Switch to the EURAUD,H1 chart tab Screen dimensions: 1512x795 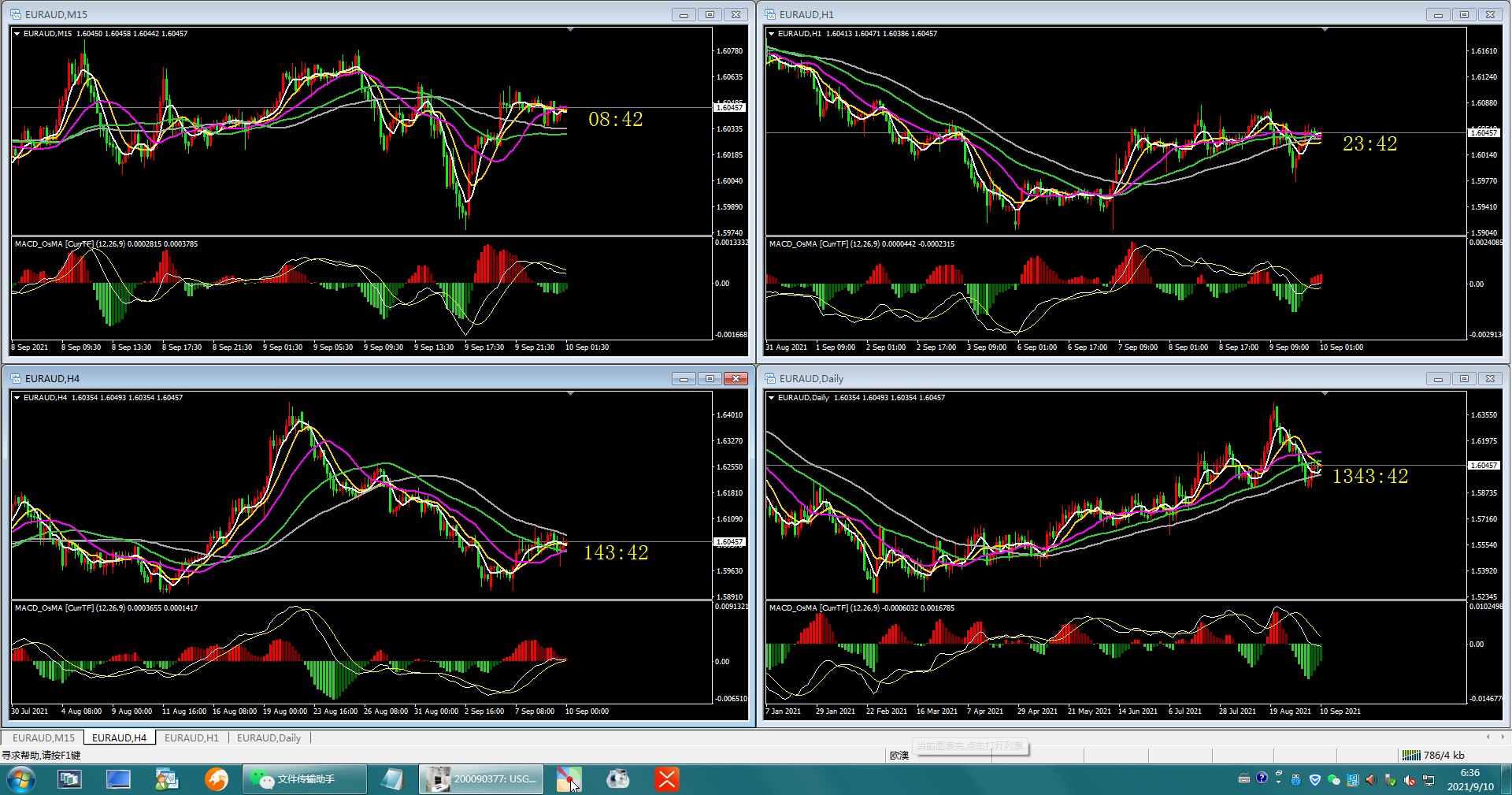(x=191, y=737)
